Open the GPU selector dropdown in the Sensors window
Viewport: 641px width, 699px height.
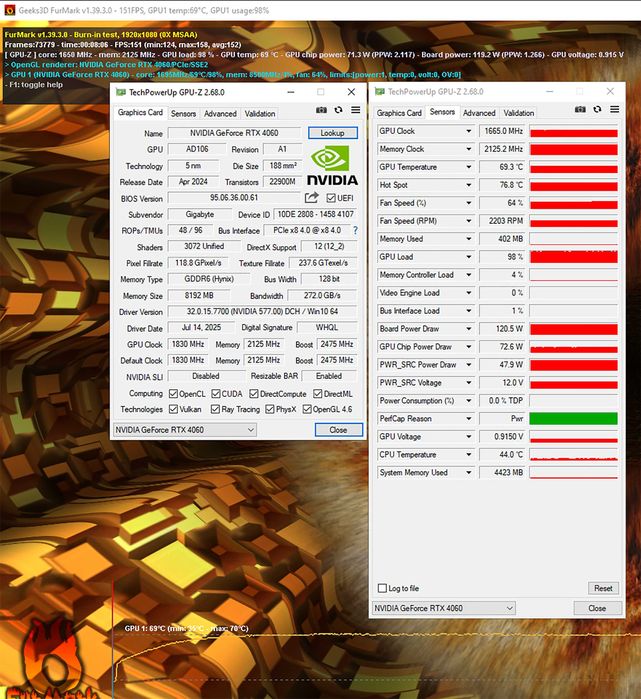coord(444,608)
